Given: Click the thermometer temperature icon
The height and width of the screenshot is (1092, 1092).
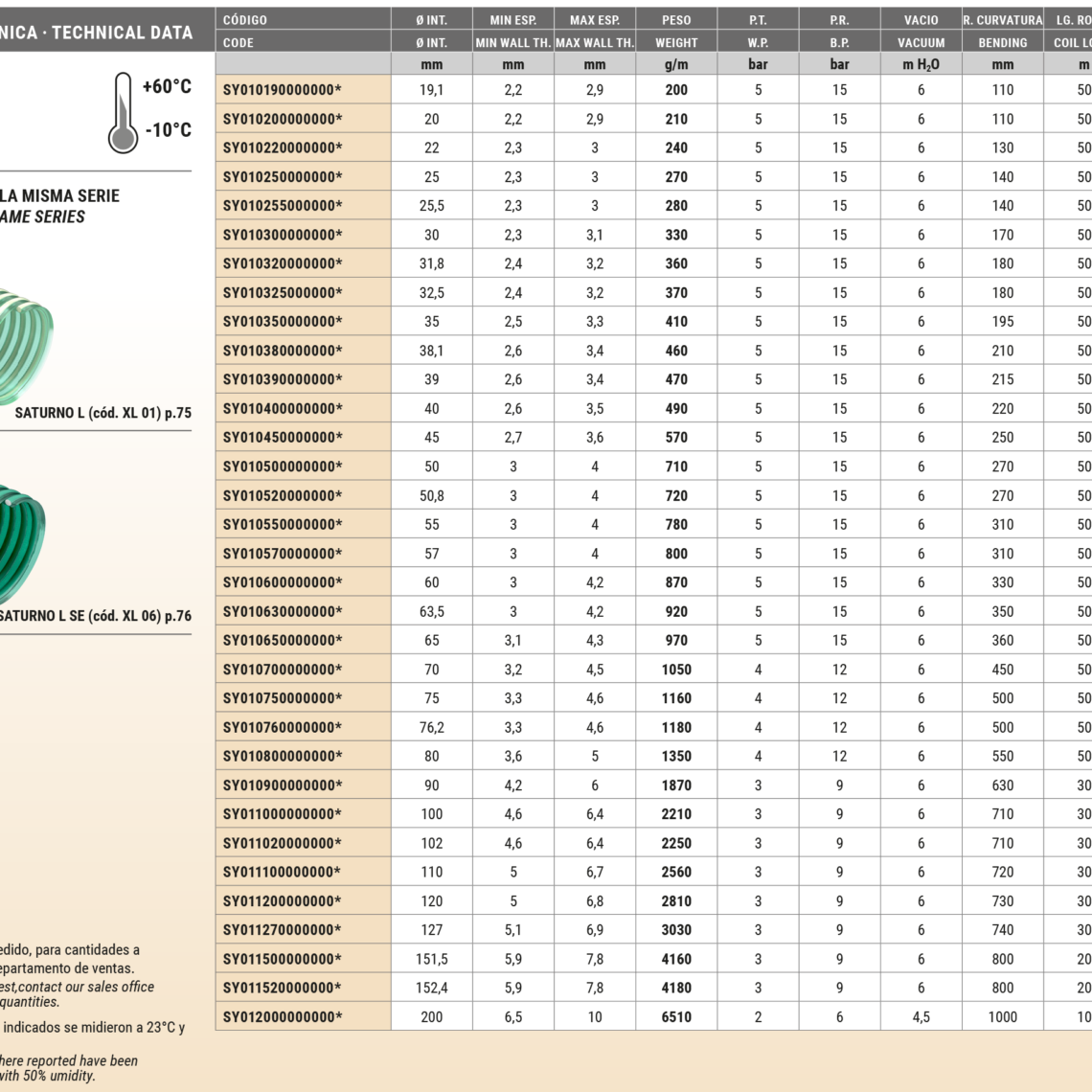Looking at the screenshot, I should [x=122, y=112].
